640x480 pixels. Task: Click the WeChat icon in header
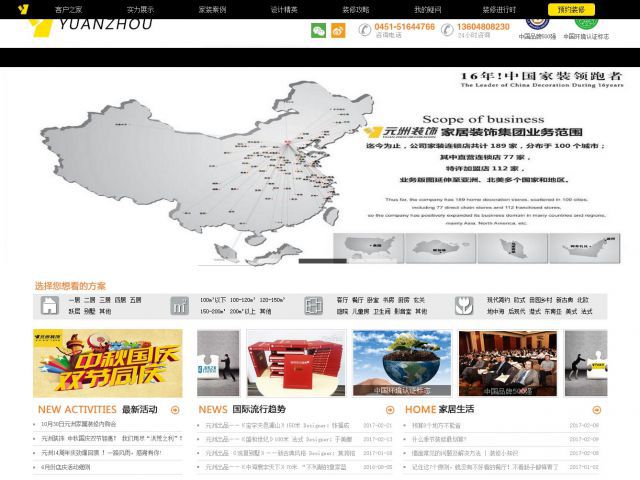coord(318,31)
